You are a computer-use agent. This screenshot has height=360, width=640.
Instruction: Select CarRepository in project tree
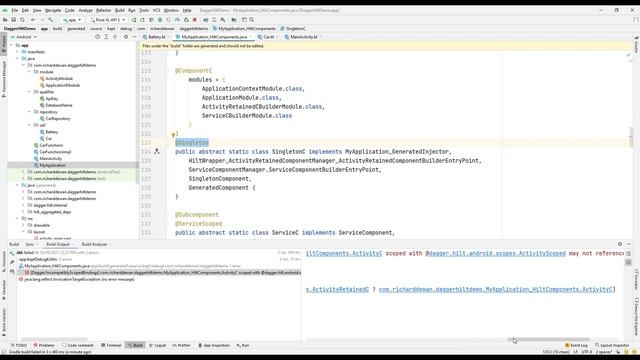[58, 118]
